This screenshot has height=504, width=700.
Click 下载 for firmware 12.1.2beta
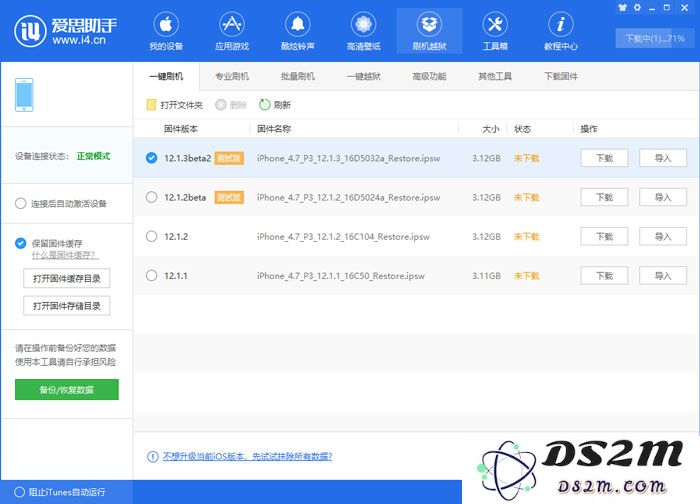[x=604, y=197]
